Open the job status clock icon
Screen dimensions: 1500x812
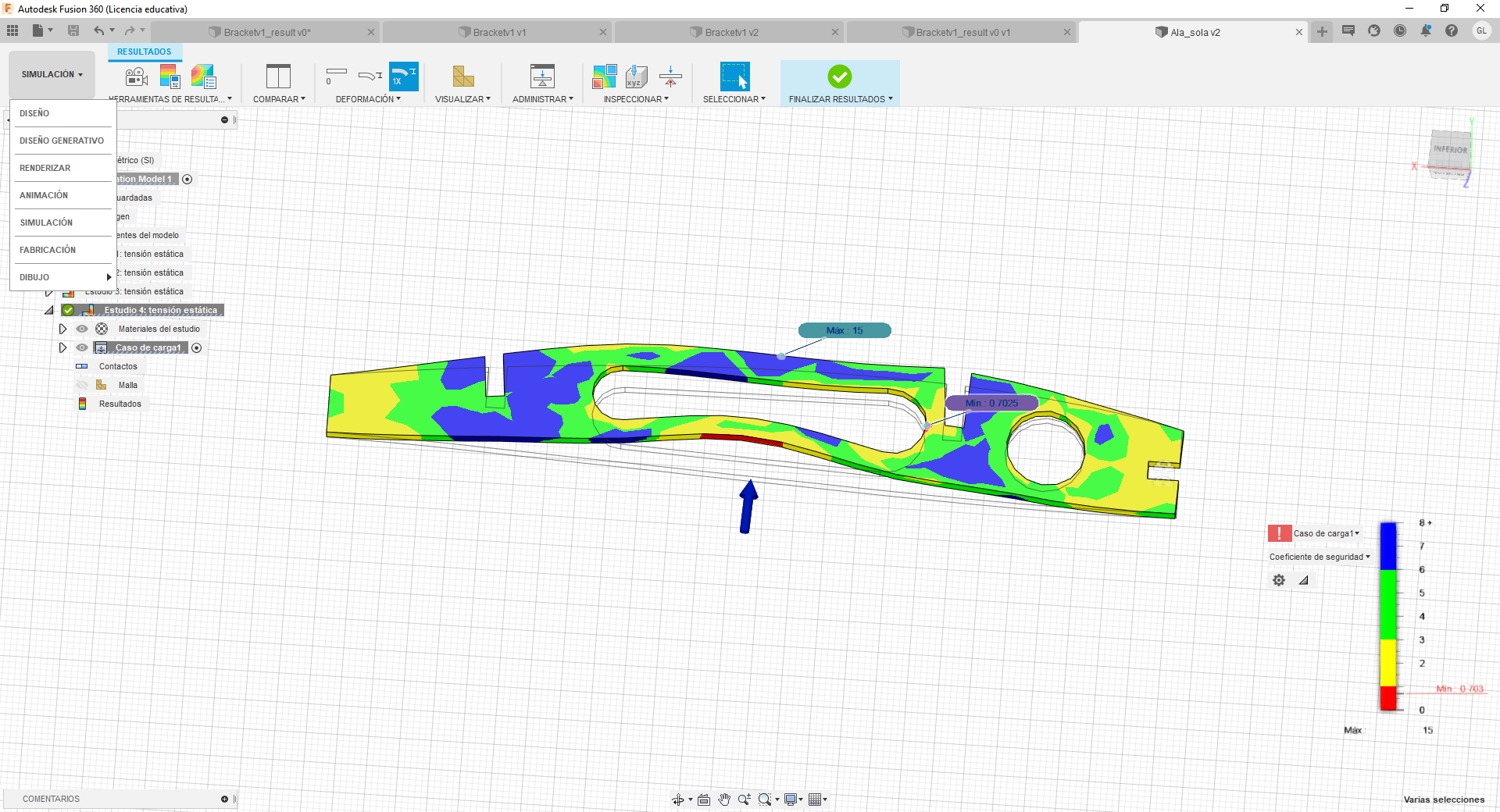pyautogui.click(x=1400, y=30)
